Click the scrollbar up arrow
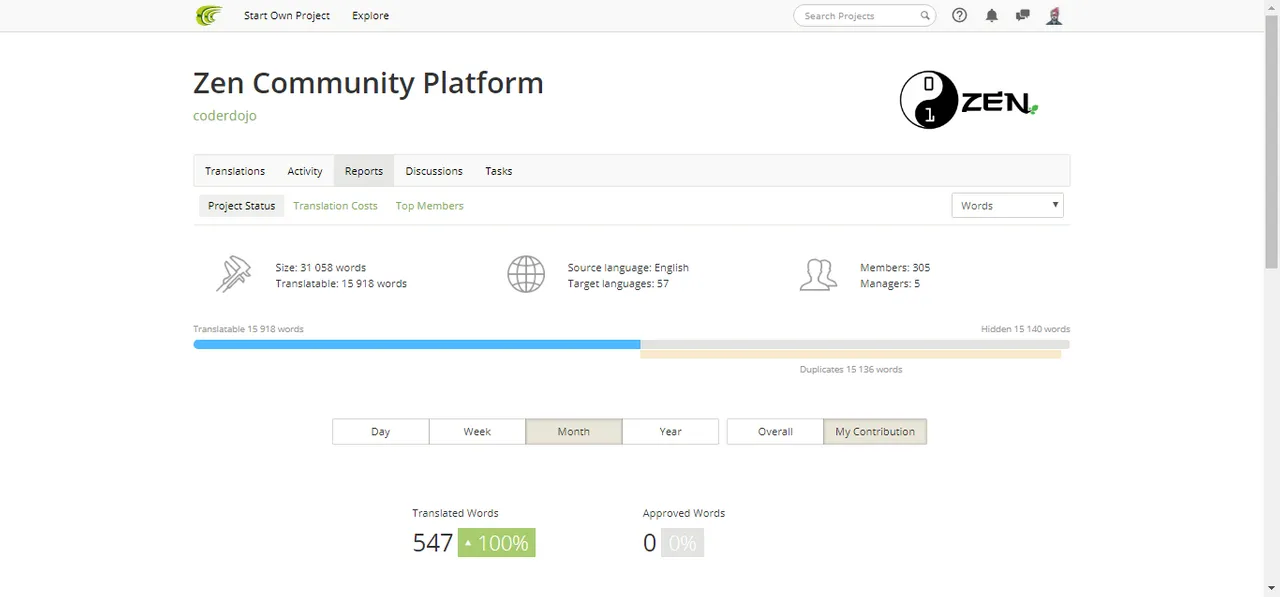 (x=1272, y=6)
